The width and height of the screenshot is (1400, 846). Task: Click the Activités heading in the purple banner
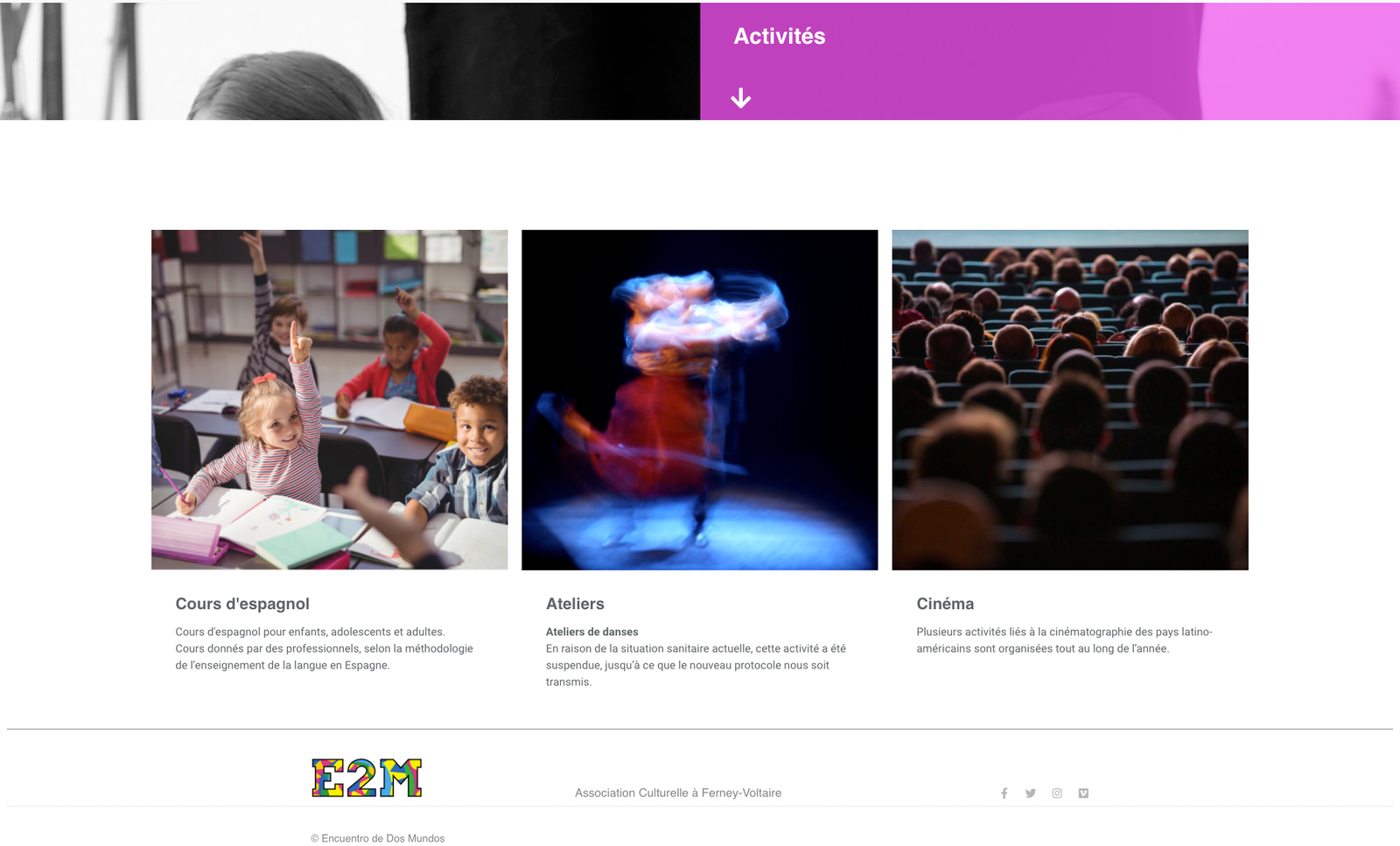780,36
